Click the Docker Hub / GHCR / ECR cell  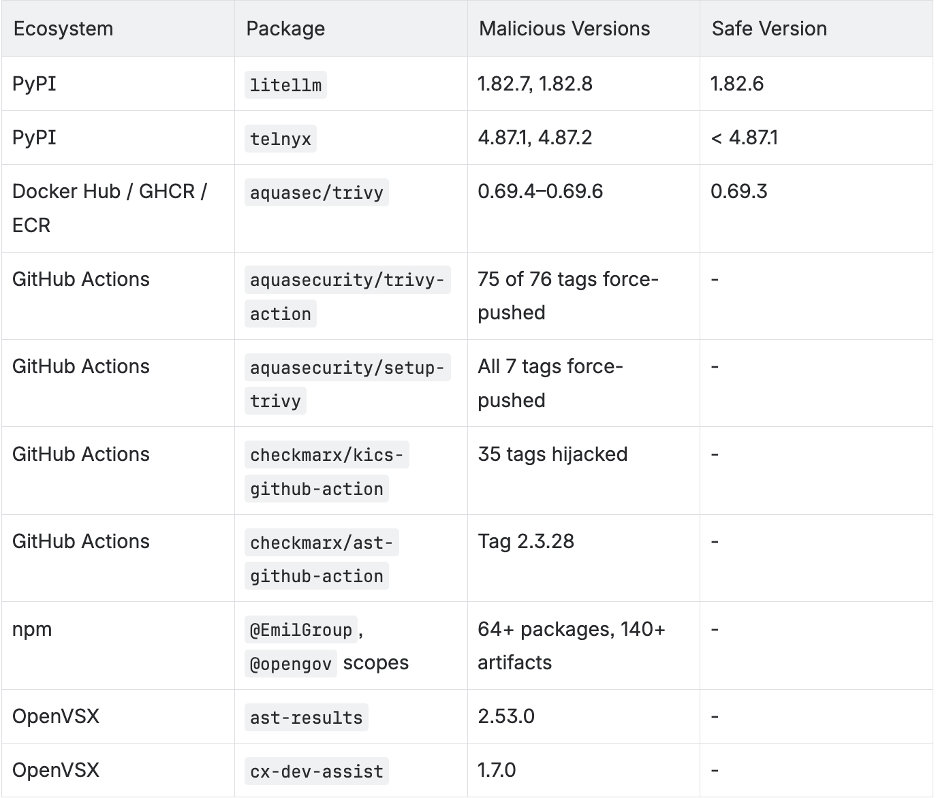point(109,208)
